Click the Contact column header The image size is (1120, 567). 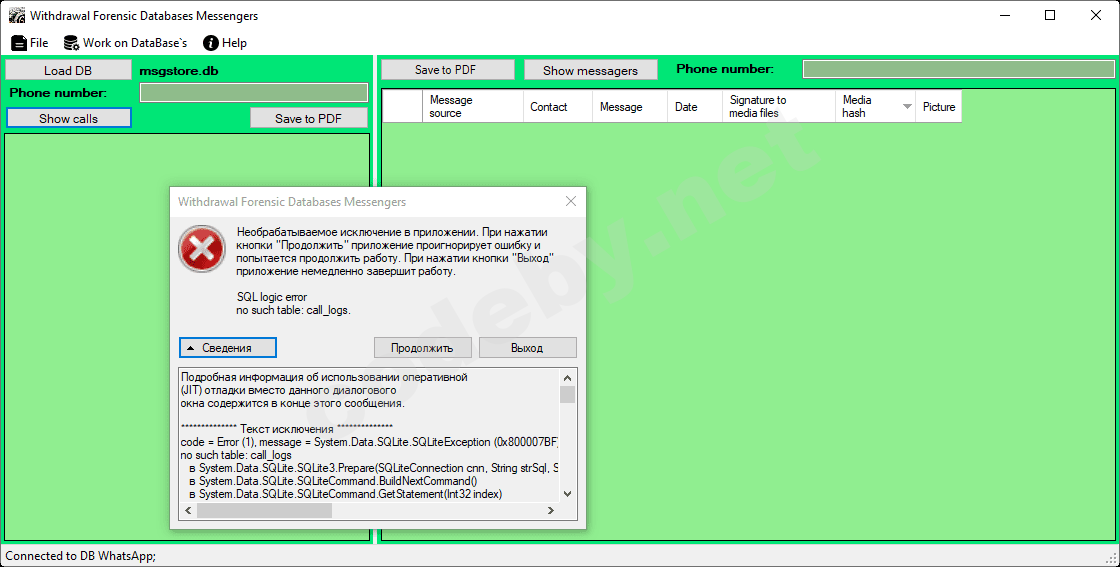coord(558,106)
